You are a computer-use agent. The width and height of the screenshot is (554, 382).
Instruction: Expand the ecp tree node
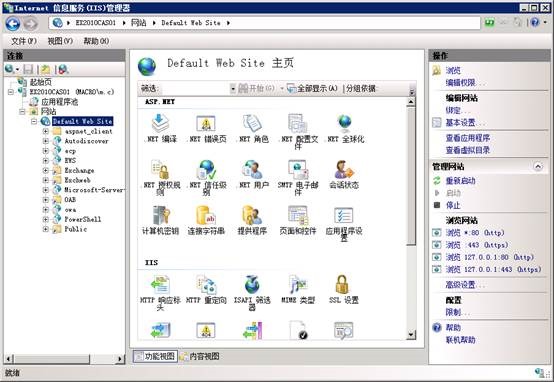pos(46,151)
